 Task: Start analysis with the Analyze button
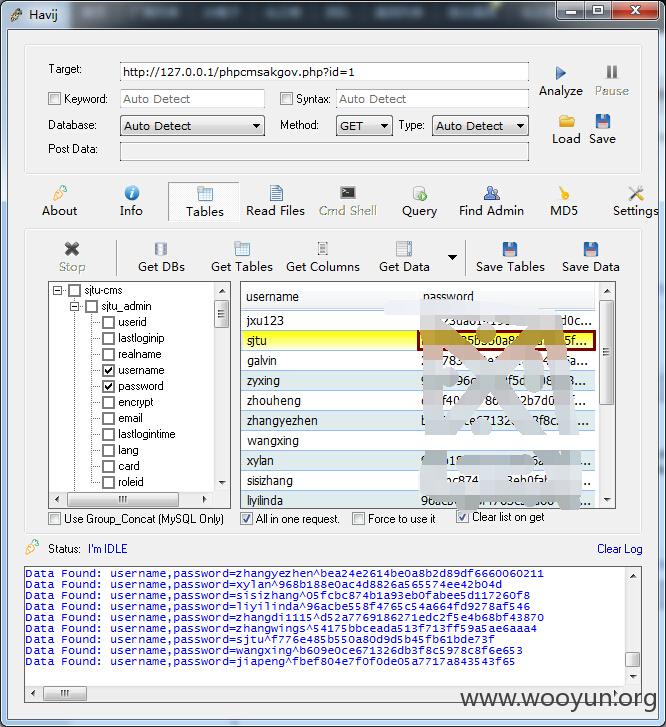(560, 81)
